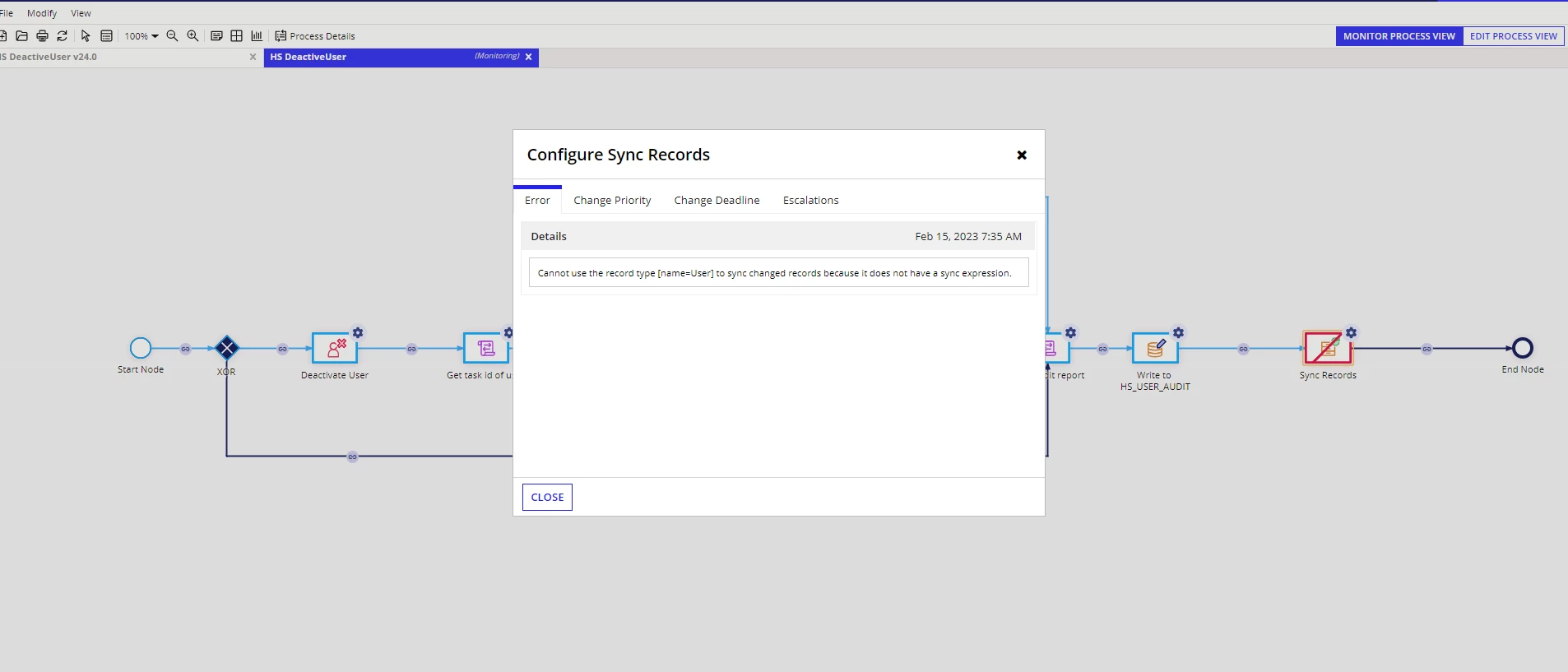Open Process Details from the toolbar

pyautogui.click(x=315, y=36)
